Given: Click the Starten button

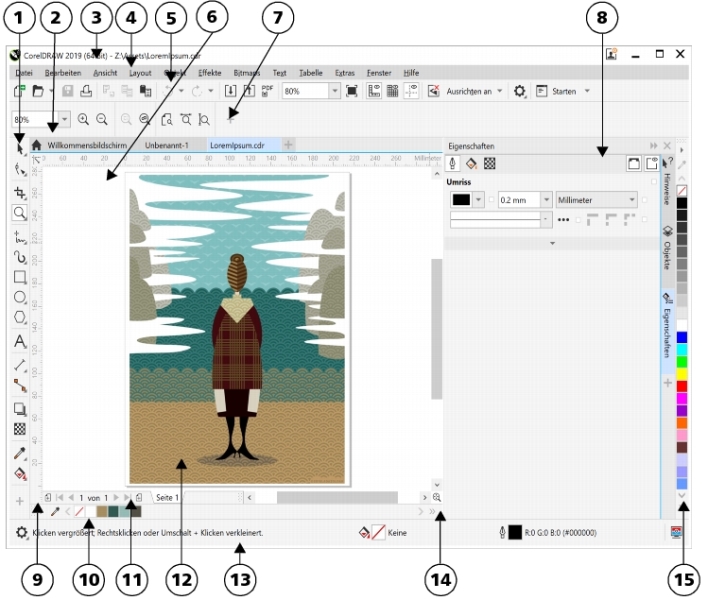Looking at the screenshot, I should 564,91.
